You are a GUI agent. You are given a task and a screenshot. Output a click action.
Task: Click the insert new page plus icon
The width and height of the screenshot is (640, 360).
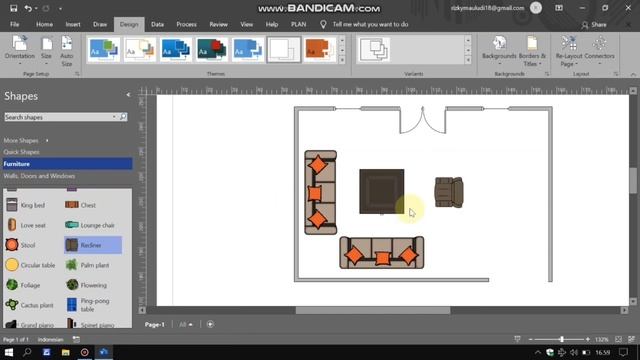(210, 324)
